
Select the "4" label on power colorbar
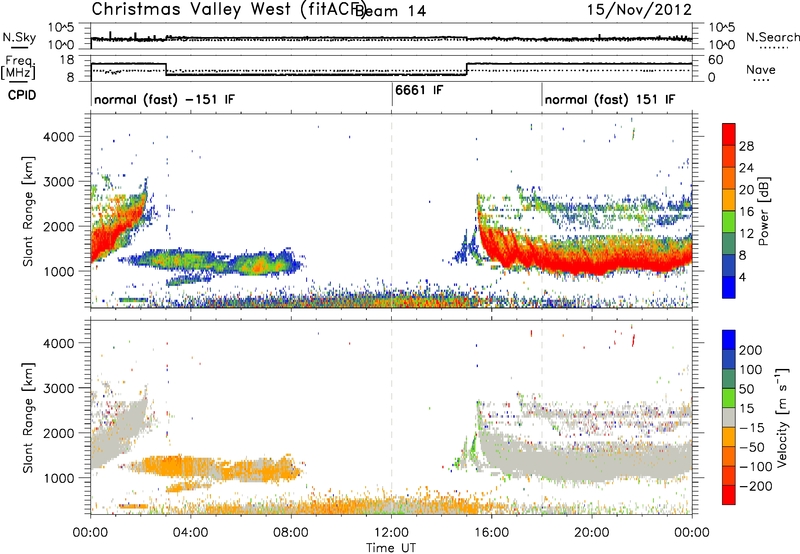[x=743, y=277]
